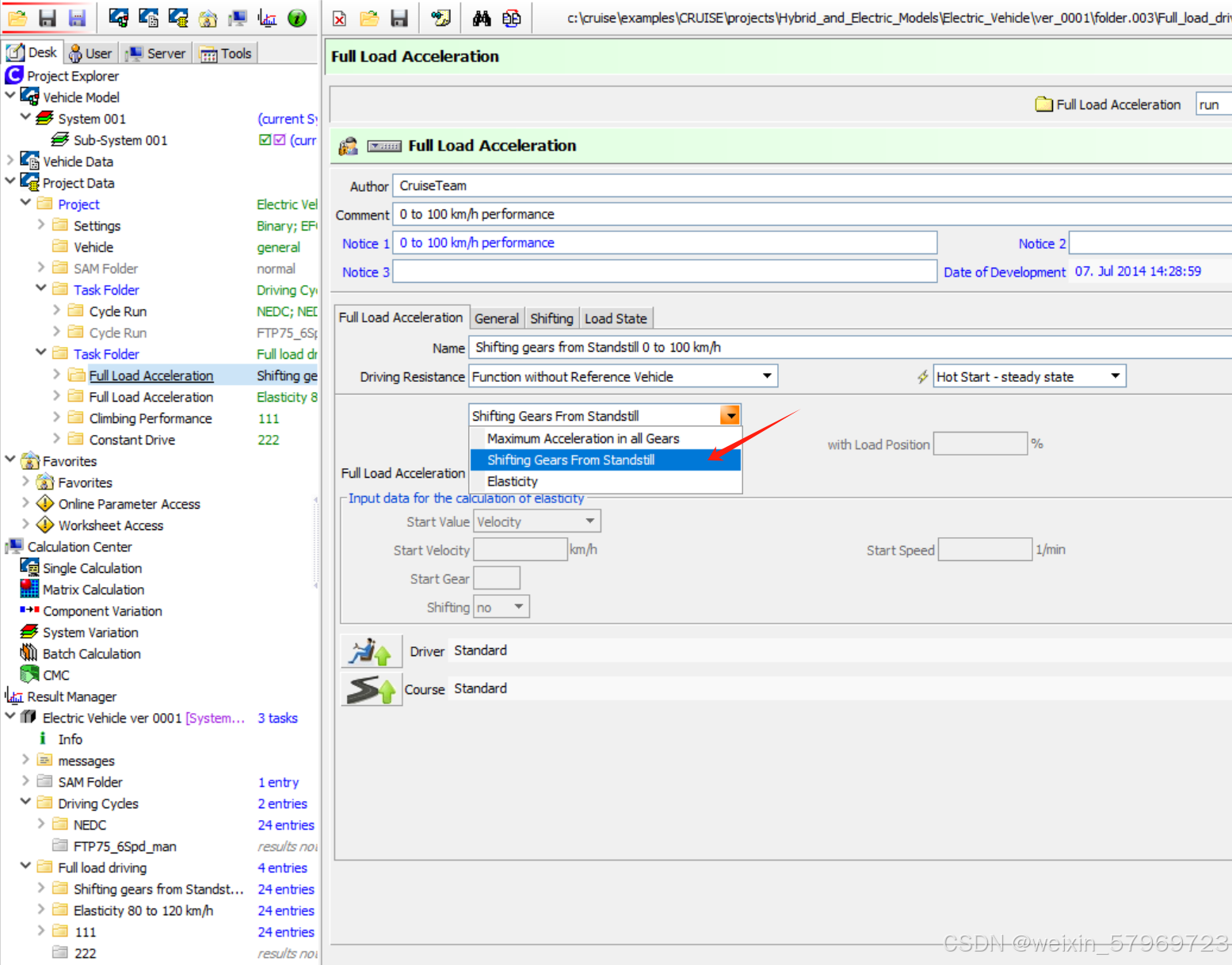Click the Notice 2 blue label
Screen dimensions: 1232x965
1042,243
